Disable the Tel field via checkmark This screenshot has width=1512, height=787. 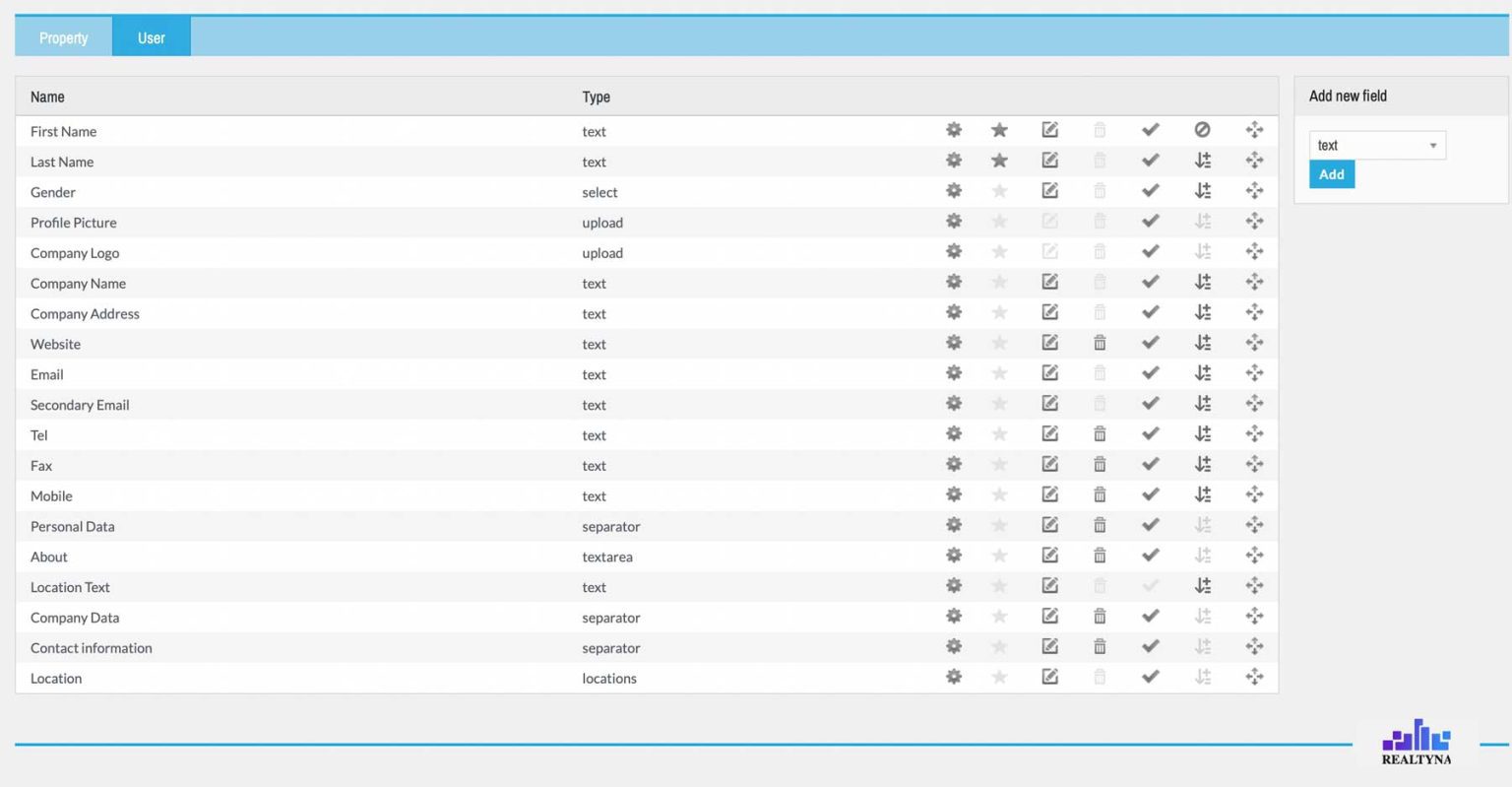pos(1150,434)
